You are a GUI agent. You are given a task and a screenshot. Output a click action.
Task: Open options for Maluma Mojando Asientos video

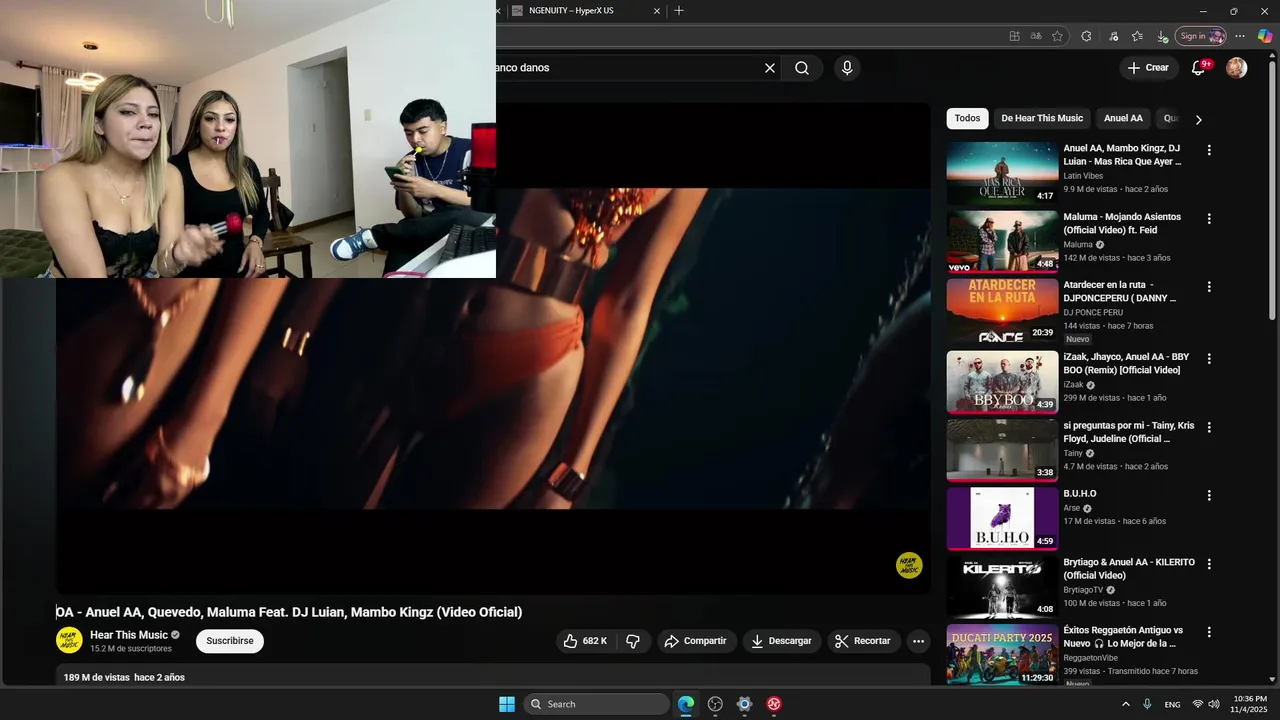pyautogui.click(x=1209, y=218)
